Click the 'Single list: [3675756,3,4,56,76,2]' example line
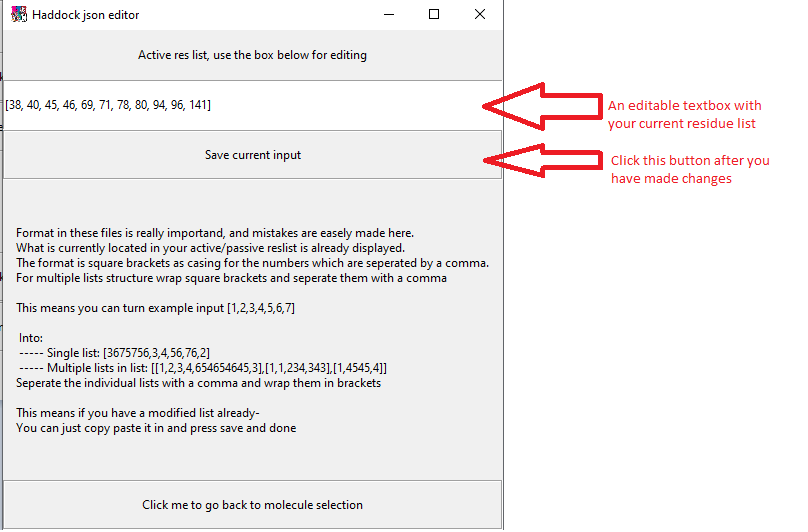Screen dimensions: 808x532 (114, 353)
